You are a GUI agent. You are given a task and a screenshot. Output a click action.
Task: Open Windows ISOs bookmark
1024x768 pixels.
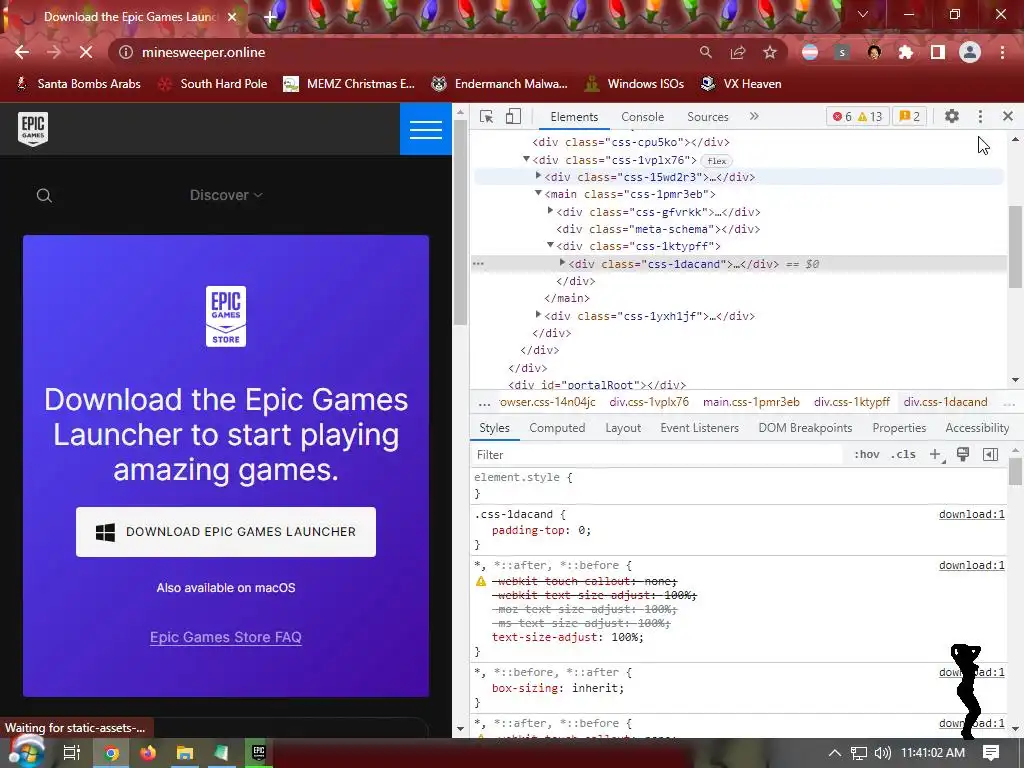pyautogui.click(x=634, y=84)
